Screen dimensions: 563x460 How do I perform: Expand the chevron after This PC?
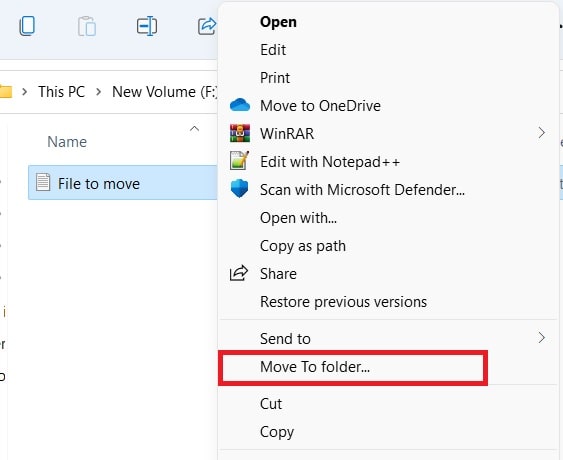[98, 92]
